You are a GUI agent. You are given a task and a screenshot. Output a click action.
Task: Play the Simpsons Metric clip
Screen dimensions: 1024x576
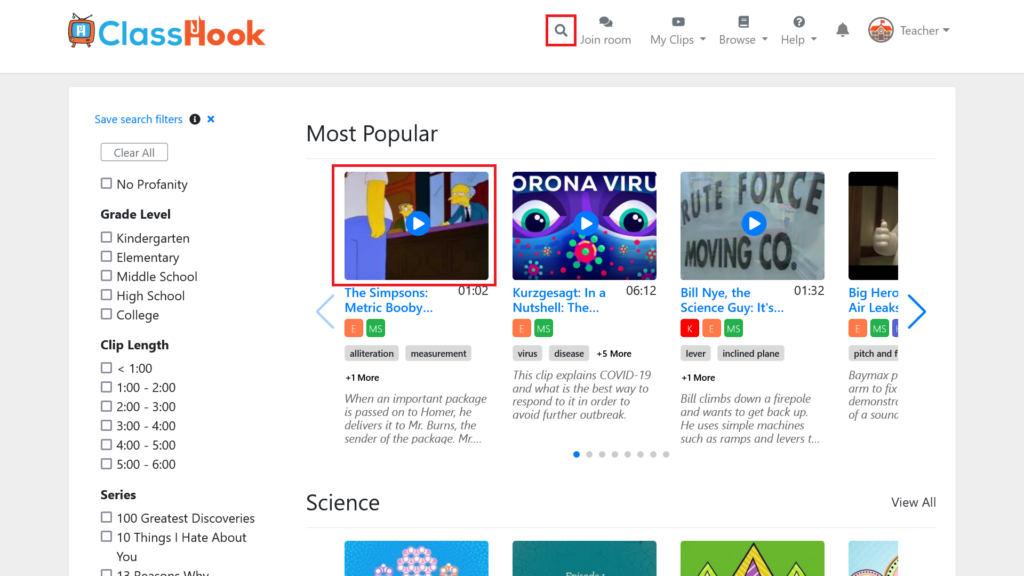(418, 223)
